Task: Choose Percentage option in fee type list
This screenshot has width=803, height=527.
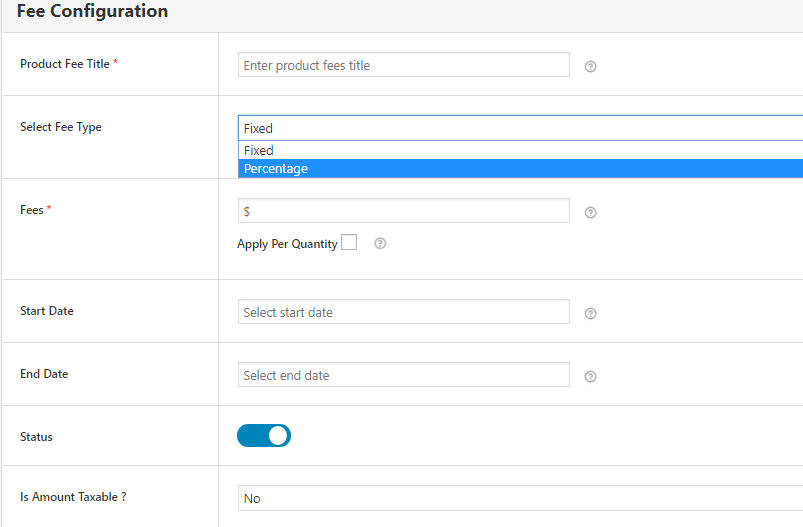Action: [x=520, y=168]
